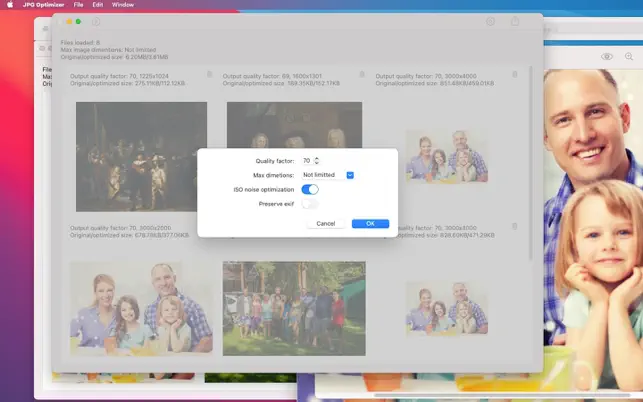Select the large family photo thumbnail

coord(141,308)
